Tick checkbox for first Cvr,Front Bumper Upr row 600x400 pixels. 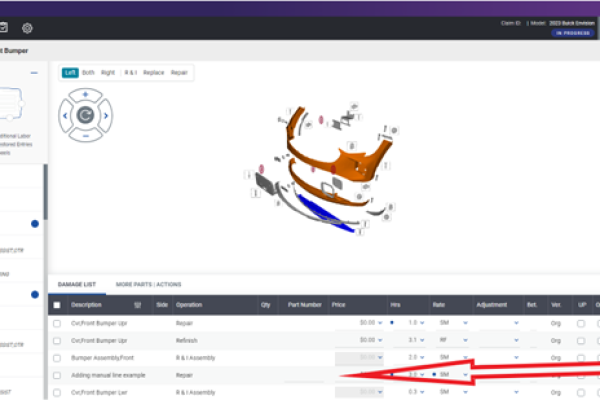[57, 323]
